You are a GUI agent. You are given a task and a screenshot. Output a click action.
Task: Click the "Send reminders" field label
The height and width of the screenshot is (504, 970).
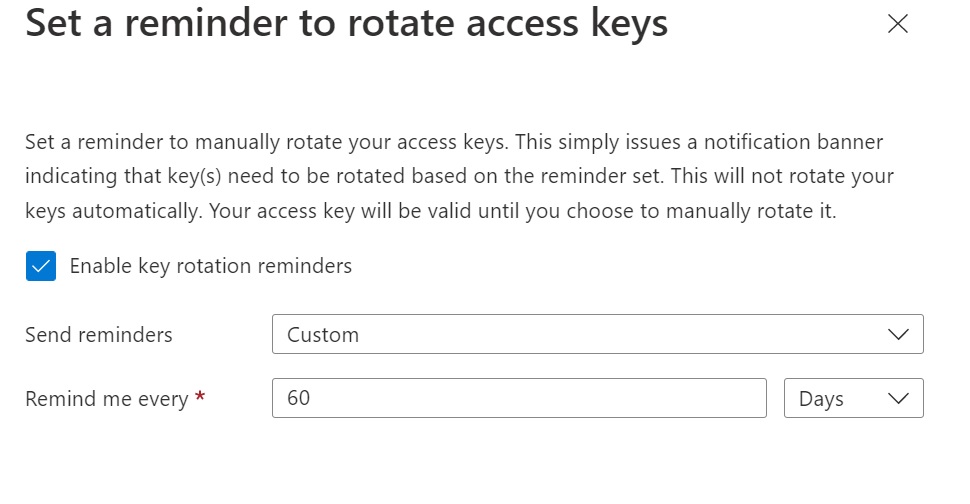pyautogui.click(x=98, y=335)
